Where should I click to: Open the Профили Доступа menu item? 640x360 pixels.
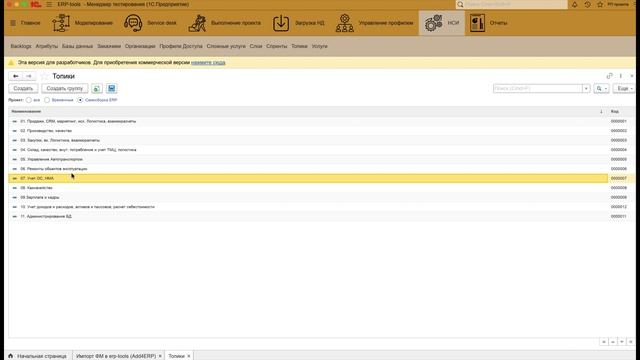[181, 46]
